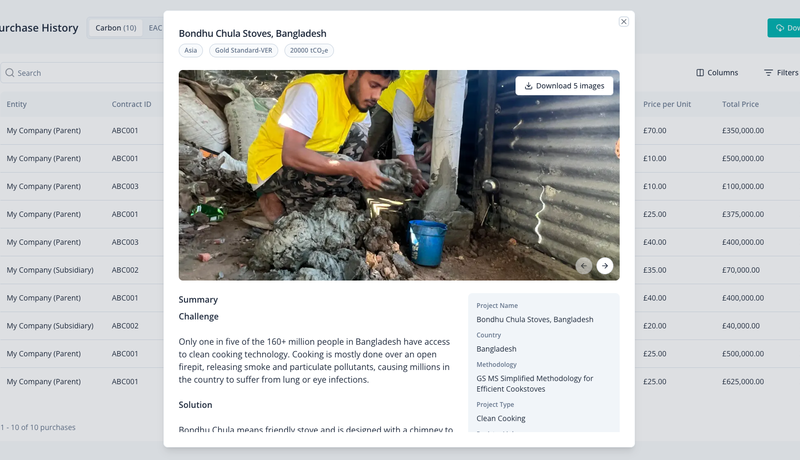The height and width of the screenshot is (460, 800).
Task: Switch to the EAC tab
Action: [155, 28]
